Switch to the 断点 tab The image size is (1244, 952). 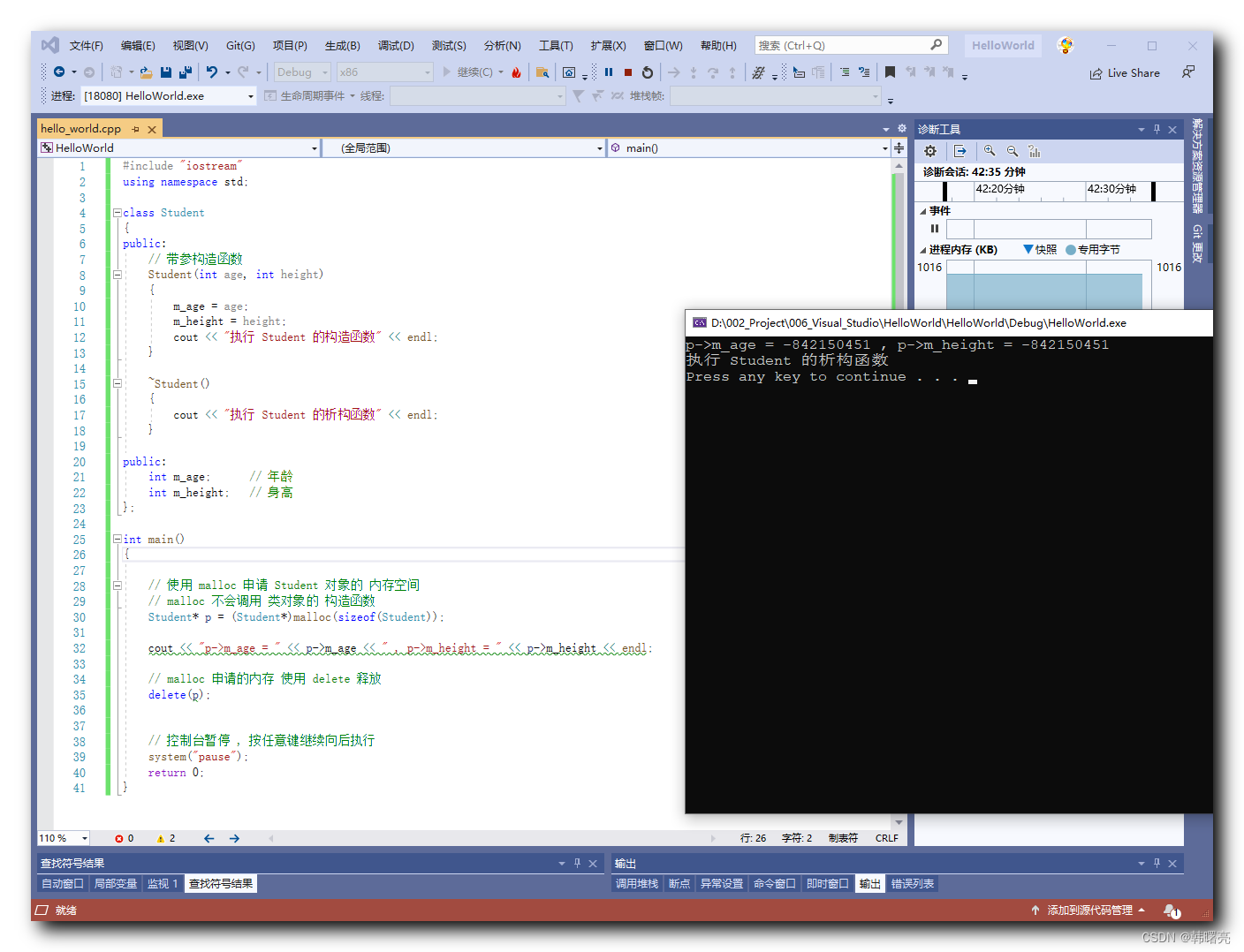(679, 883)
